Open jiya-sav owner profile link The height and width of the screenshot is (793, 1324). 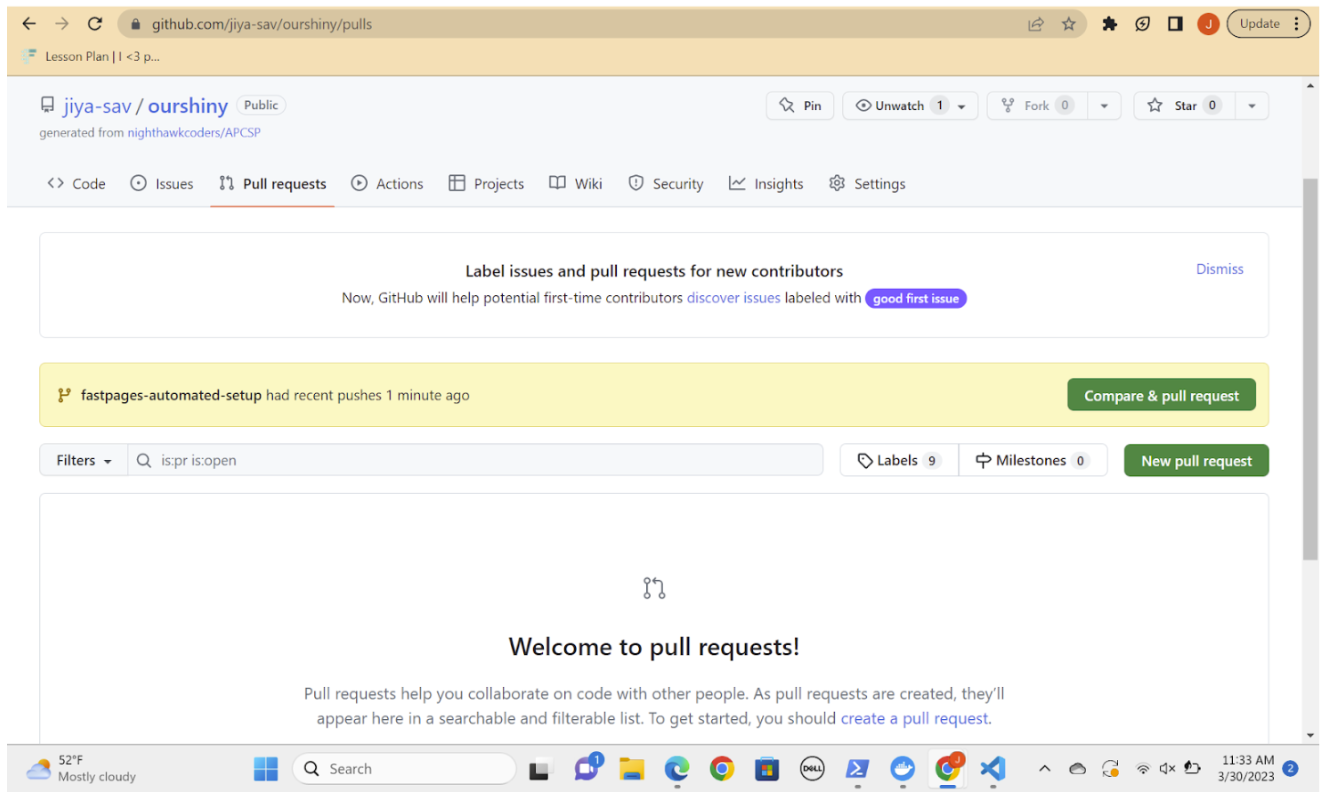[97, 106]
